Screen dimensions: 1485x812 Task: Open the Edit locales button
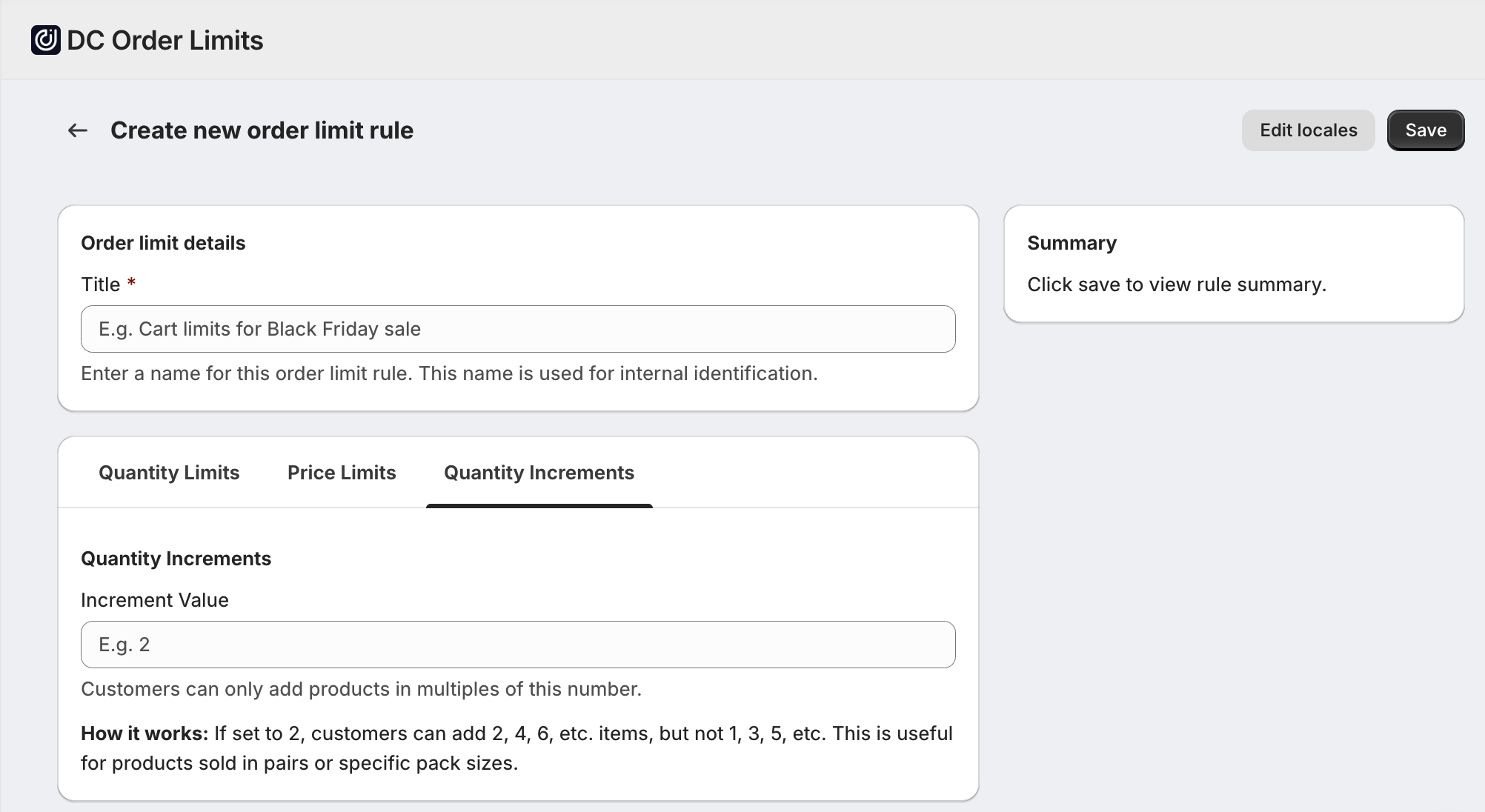(x=1308, y=130)
